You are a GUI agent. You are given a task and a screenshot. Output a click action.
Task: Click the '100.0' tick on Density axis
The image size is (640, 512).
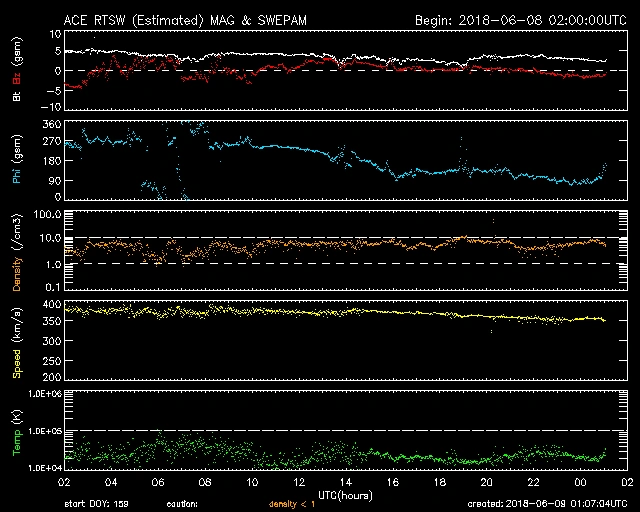(x=47, y=214)
